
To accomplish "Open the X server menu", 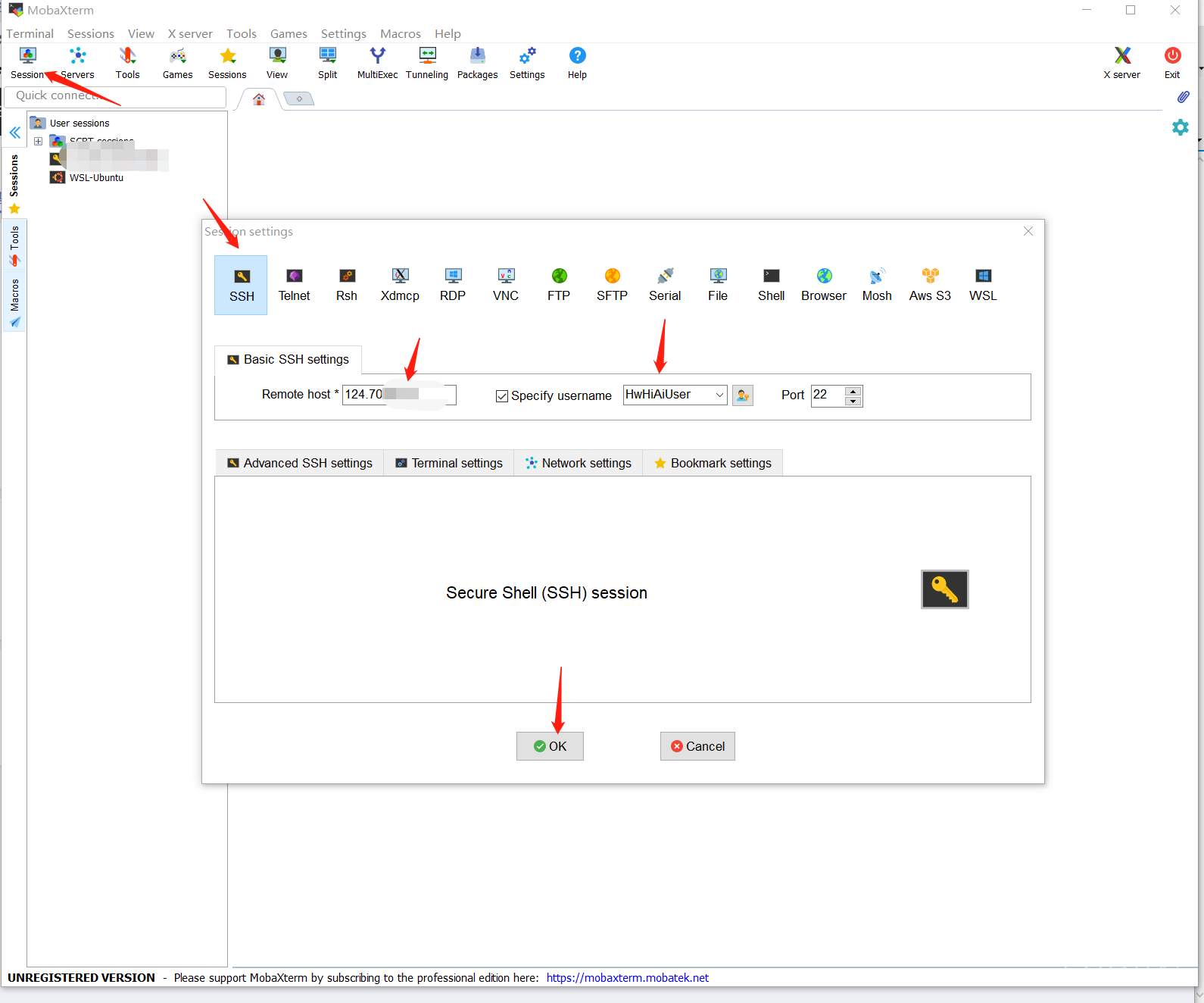I will [190, 33].
